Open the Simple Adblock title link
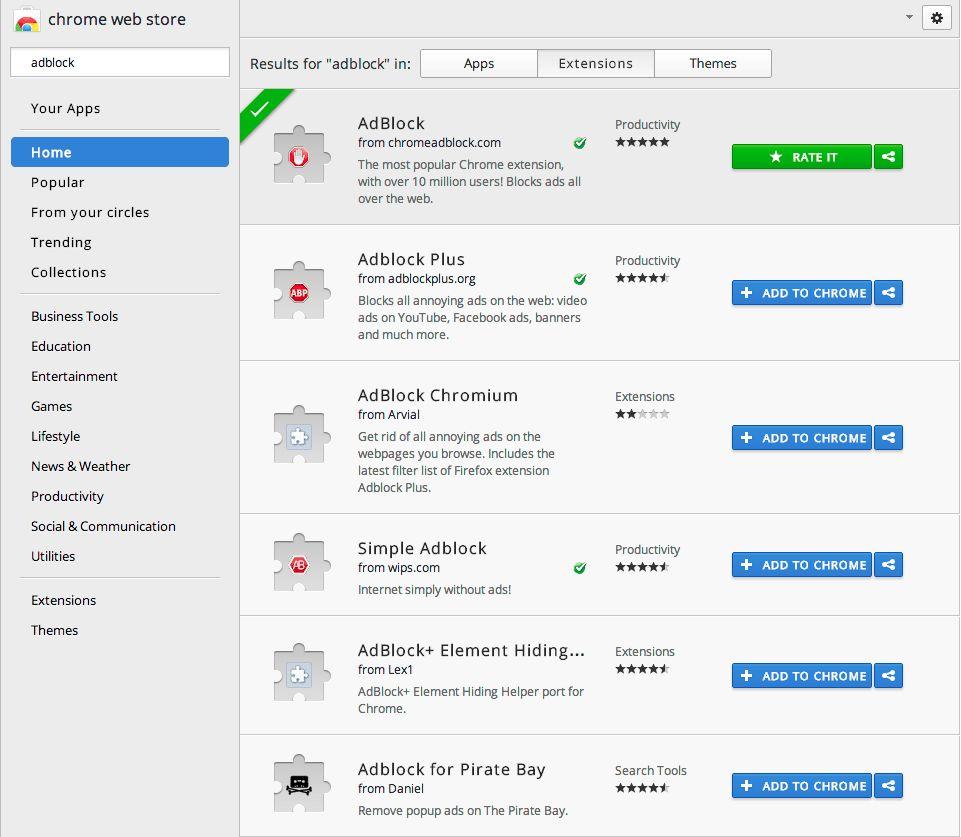This screenshot has height=837, width=961. tap(422, 548)
